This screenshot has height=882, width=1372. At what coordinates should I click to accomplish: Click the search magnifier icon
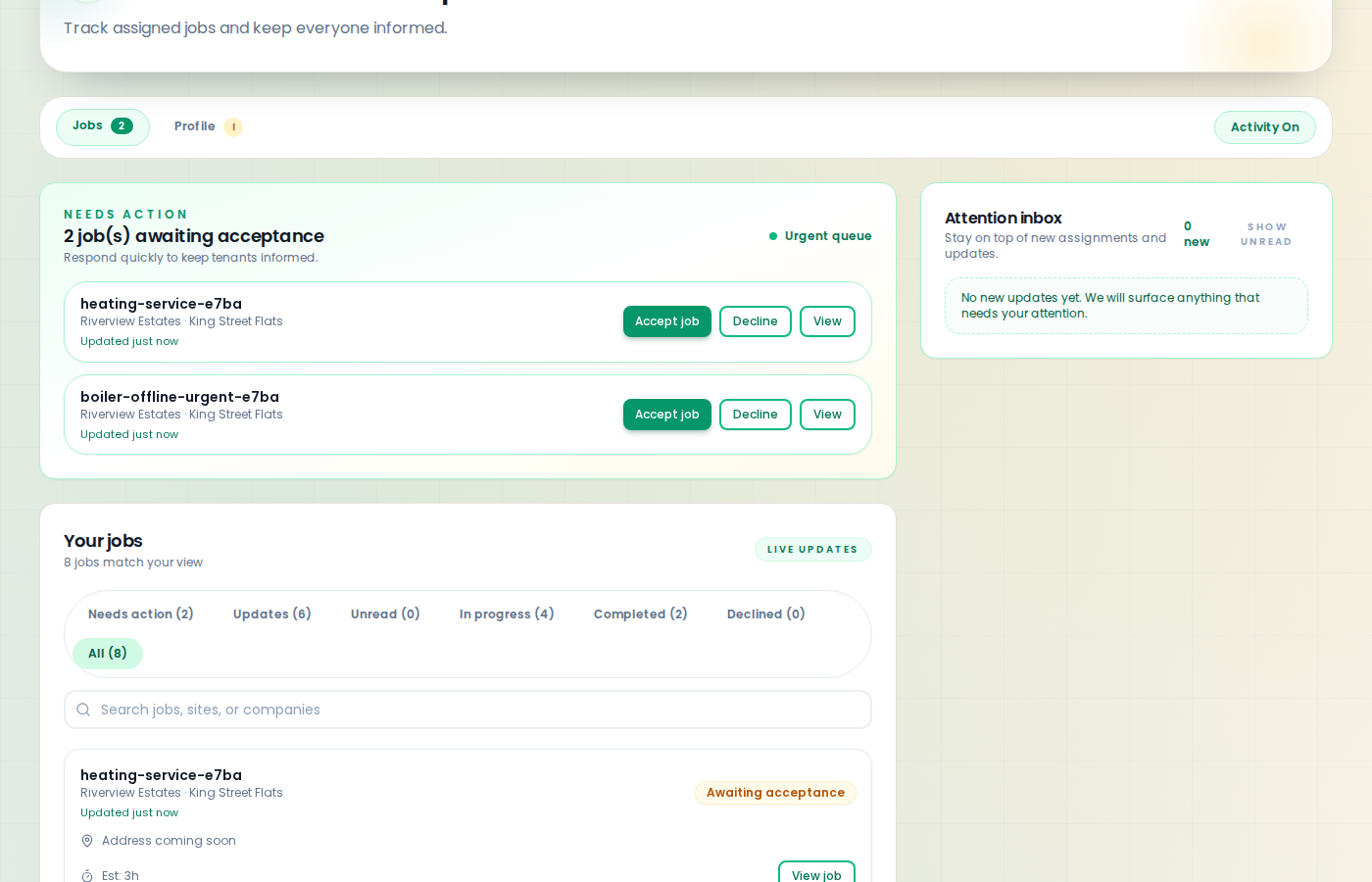coord(83,710)
